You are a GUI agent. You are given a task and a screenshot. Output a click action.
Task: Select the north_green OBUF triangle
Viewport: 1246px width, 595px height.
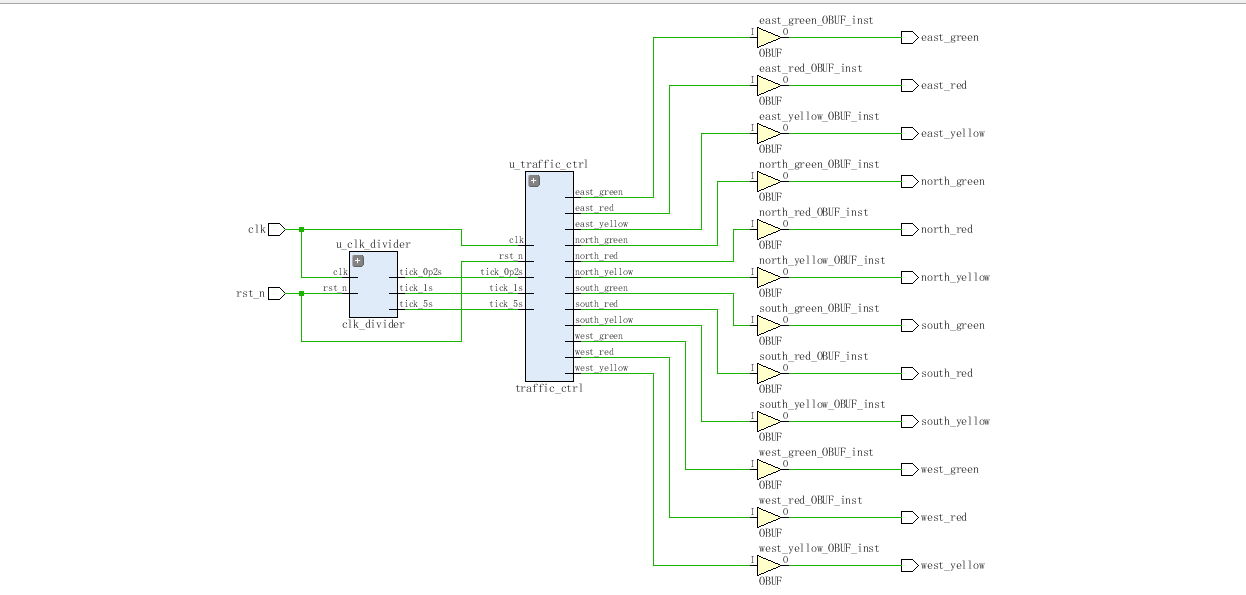pos(768,182)
